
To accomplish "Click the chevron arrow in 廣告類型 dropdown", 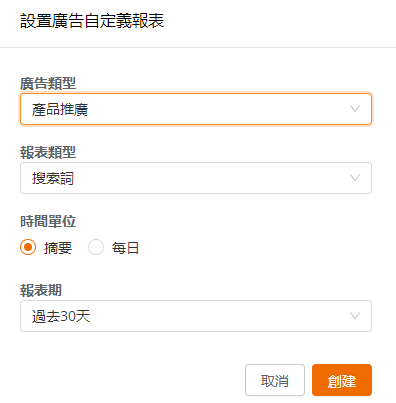I will click(x=355, y=109).
